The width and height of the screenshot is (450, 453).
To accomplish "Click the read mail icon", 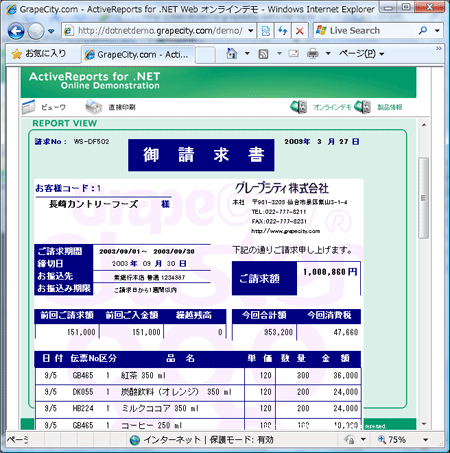I will coord(294,53).
